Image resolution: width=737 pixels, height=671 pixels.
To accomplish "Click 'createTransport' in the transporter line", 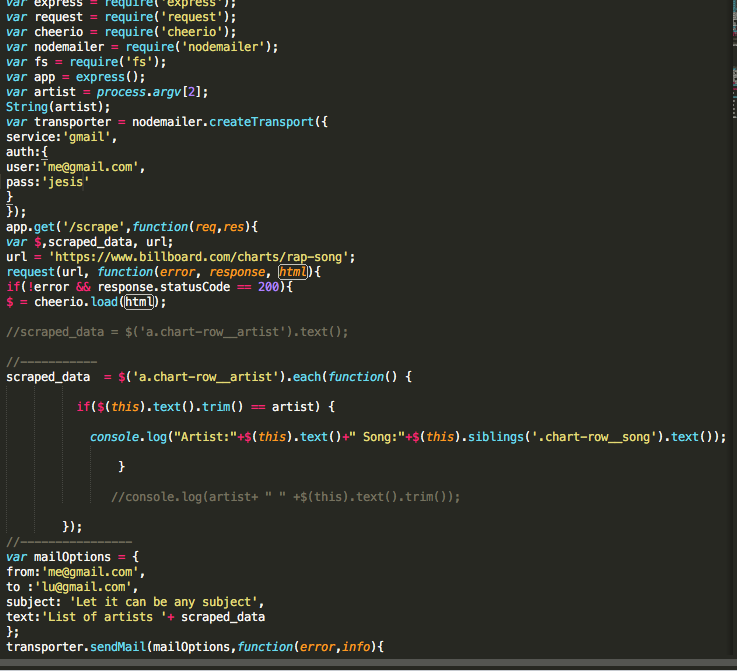I will [x=262, y=122].
